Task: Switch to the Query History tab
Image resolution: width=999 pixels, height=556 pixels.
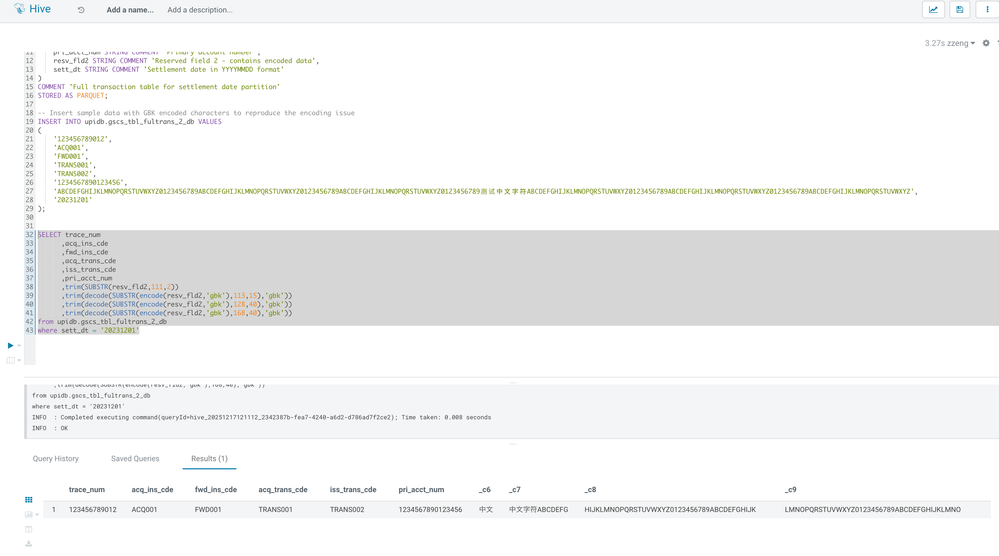Action: (56, 459)
